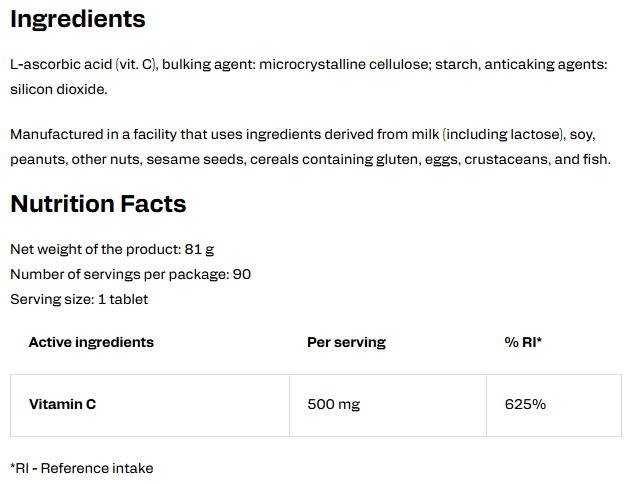Click the Ingredients heading
Viewport: 633px width, 484px height.
point(78,19)
